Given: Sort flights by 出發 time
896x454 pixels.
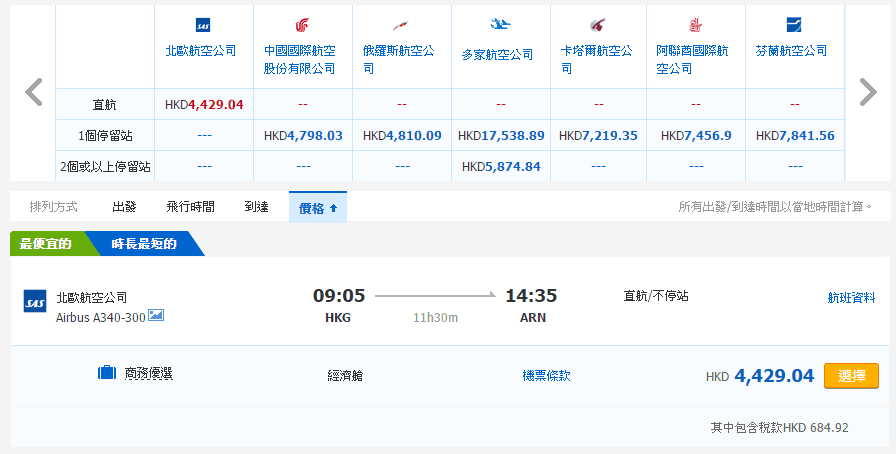Looking at the screenshot, I should point(125,207).
